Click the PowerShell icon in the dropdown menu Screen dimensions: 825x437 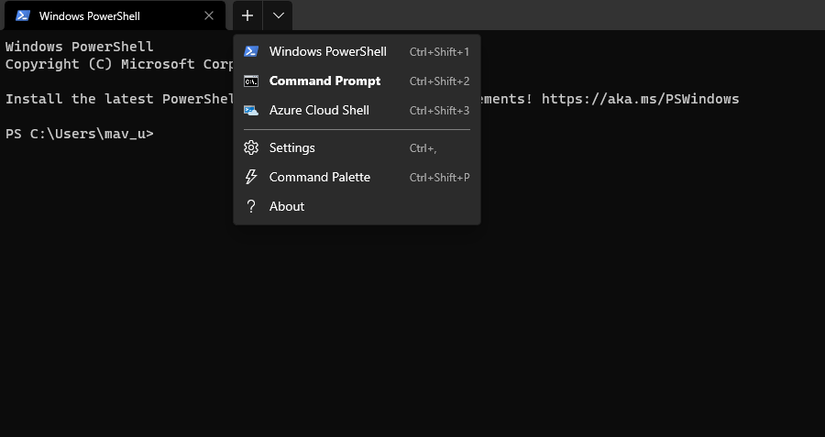click(x=251, y=52)
